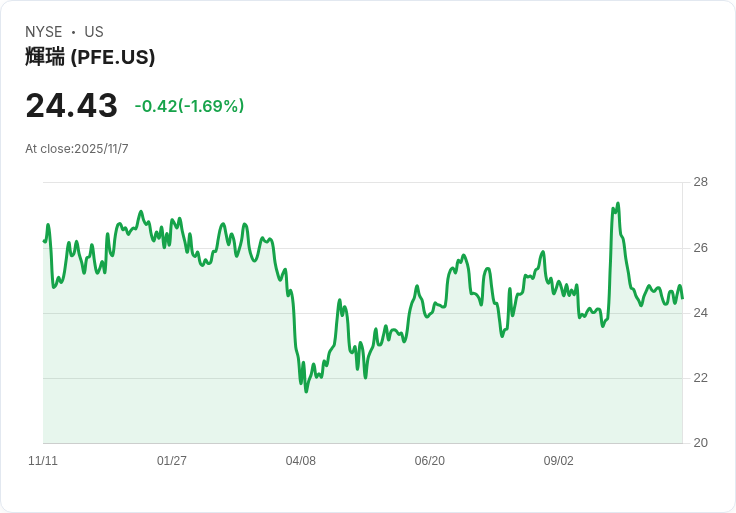Select the 24 y-axis label
This screenshot has width=736, height=513.
tap(700, 313)
